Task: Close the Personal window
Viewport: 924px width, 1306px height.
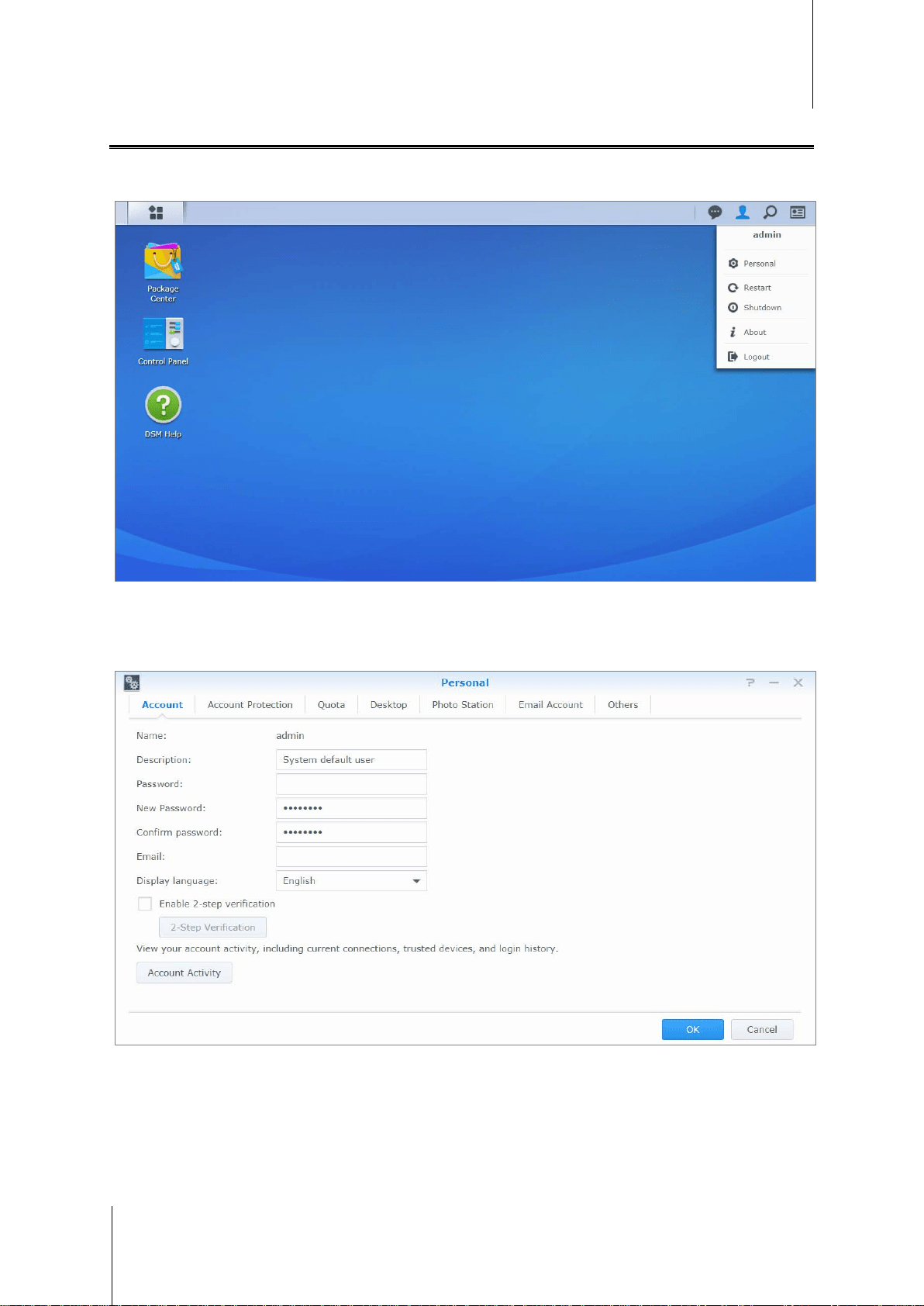Action: pos(798,682)
